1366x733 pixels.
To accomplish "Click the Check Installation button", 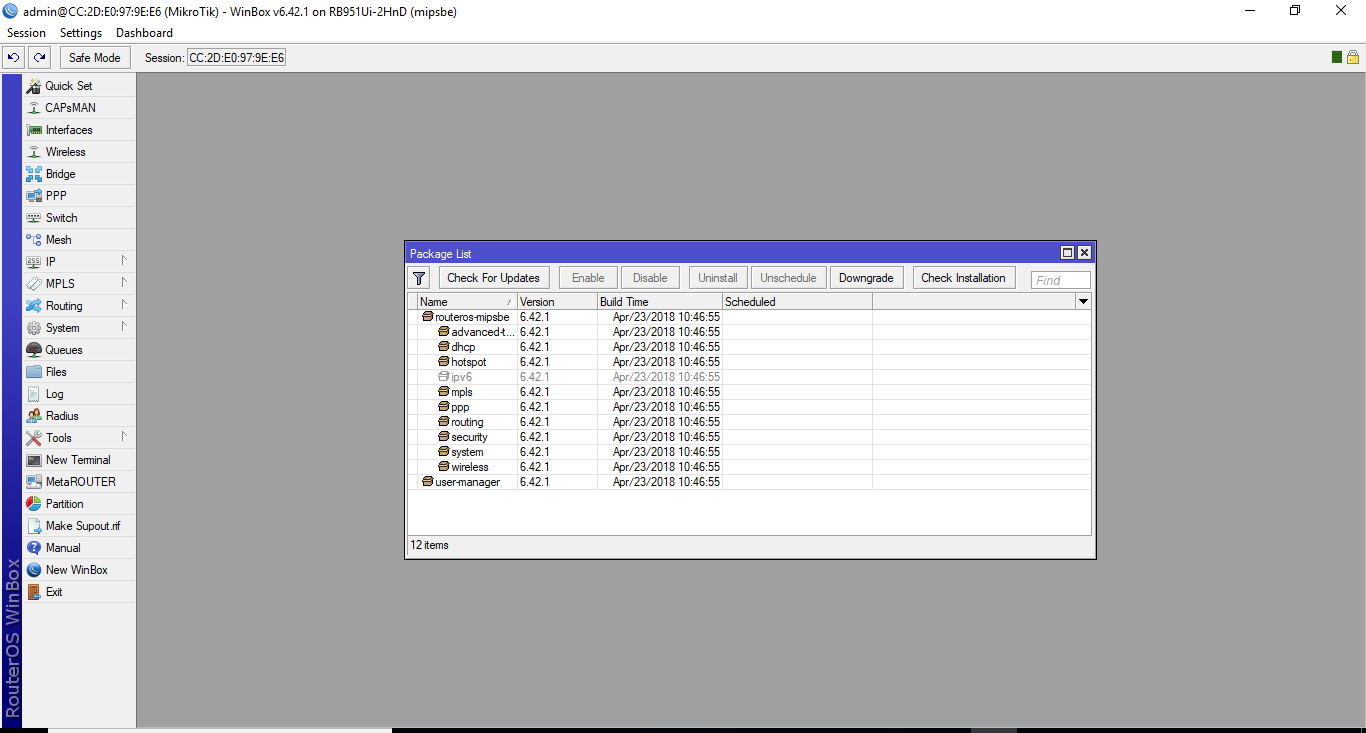I will [964, 278].
